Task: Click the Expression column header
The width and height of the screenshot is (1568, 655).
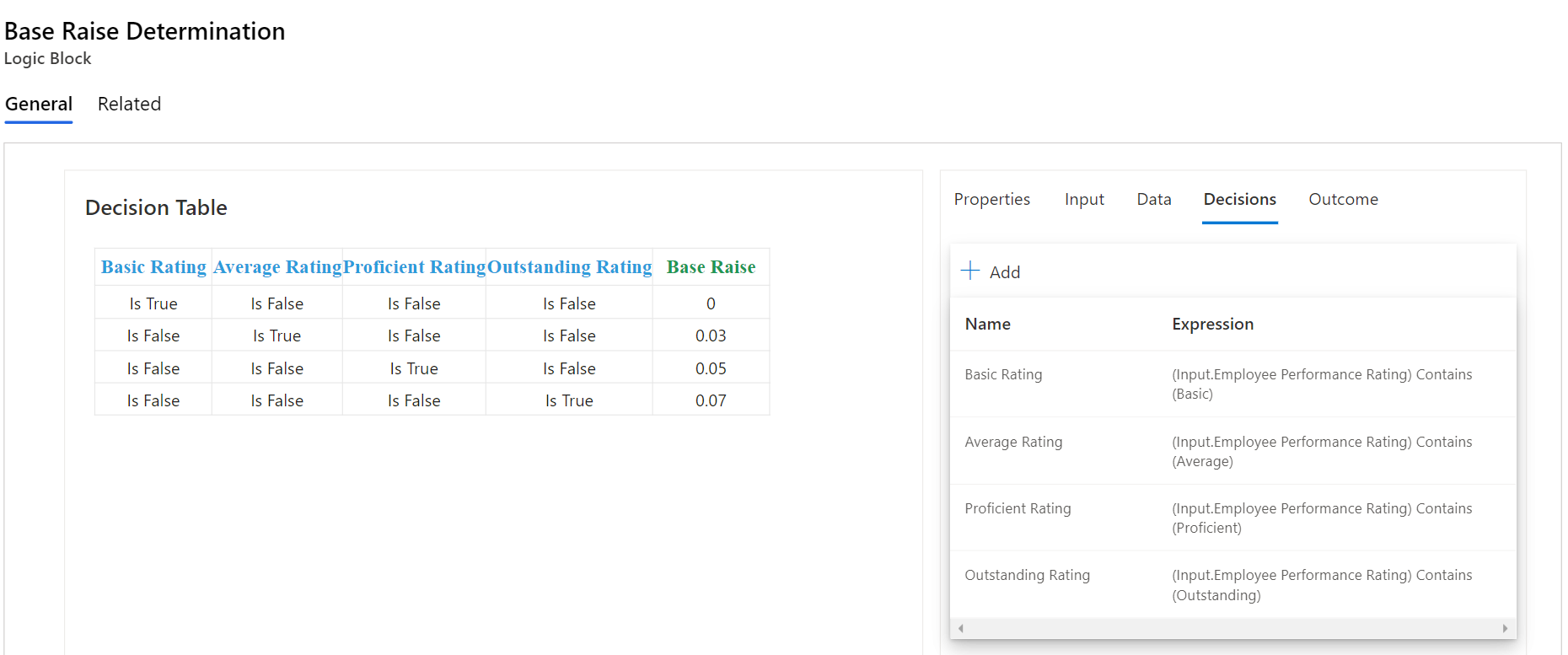Action: click(1212, 324)
